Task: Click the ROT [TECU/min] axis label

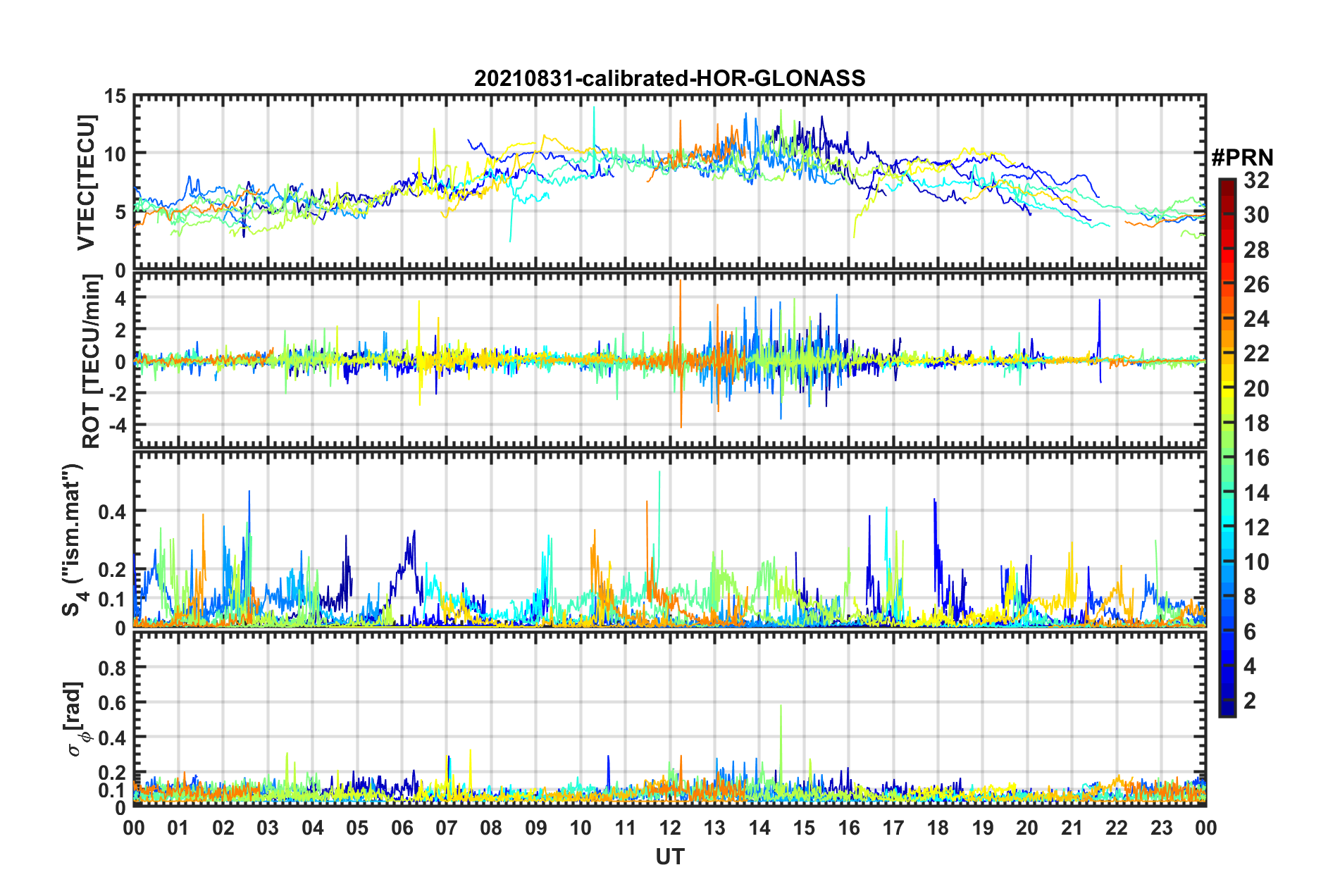Action: click(92, 361)
